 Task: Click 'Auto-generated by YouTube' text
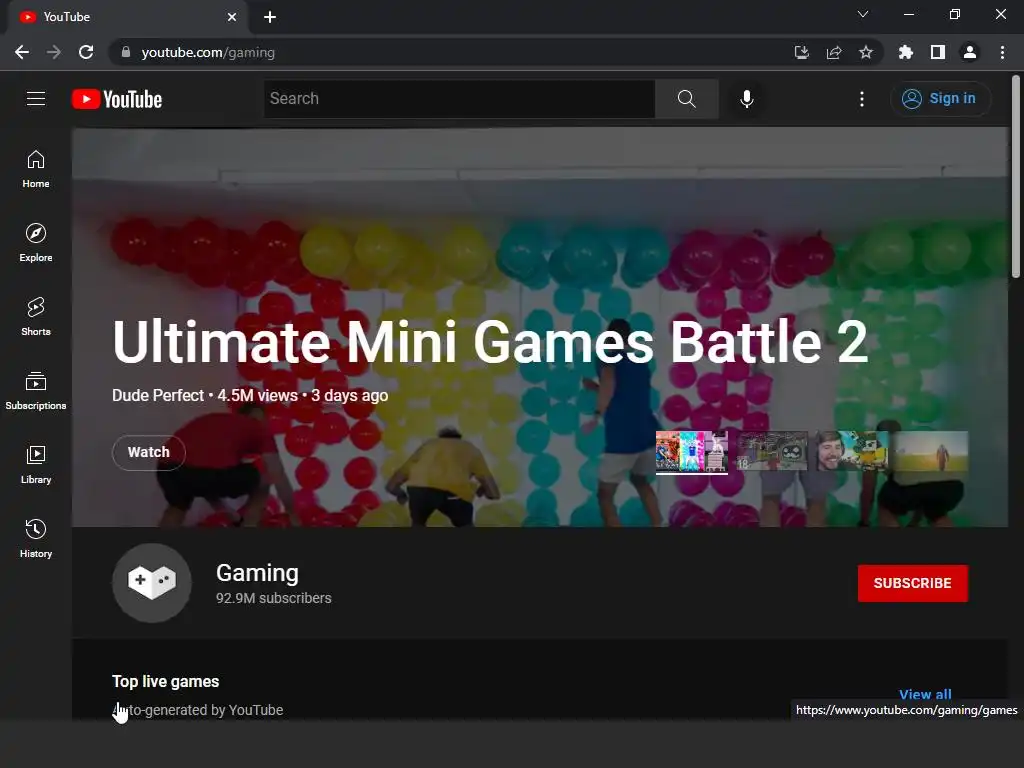[198, 710]
